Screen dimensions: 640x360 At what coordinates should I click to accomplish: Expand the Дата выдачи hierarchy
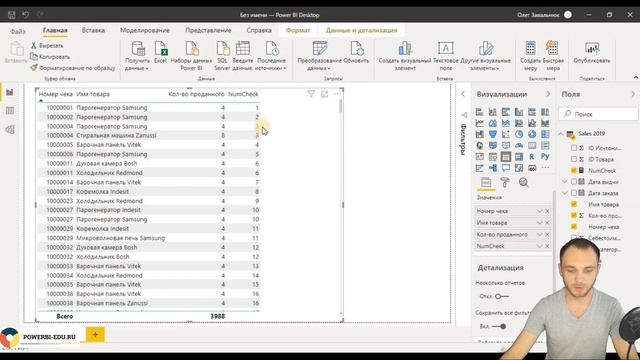point(565,182)
